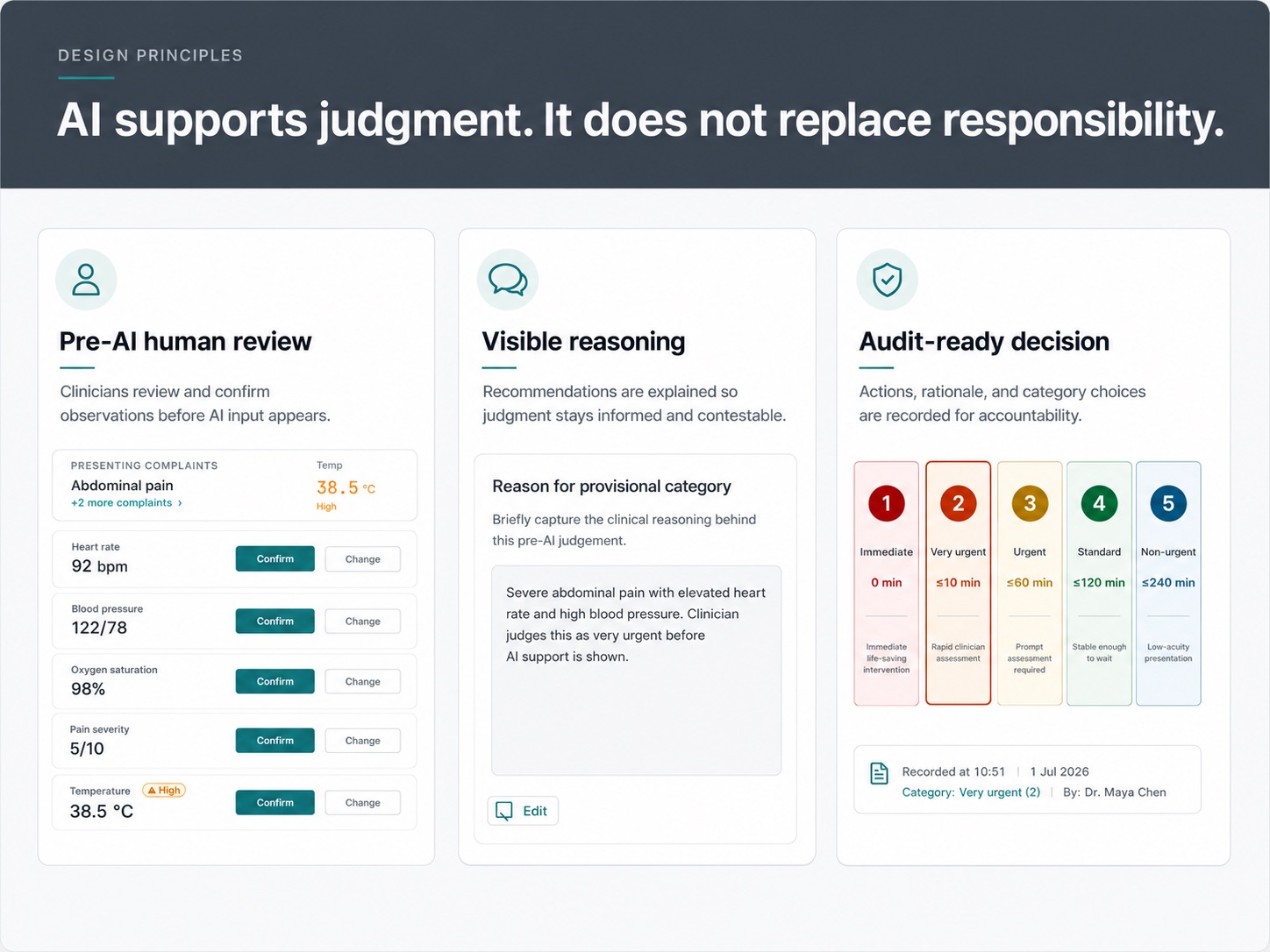
Task: Click the Pre-AI human review heading
Action: click(x=185, y=341)
